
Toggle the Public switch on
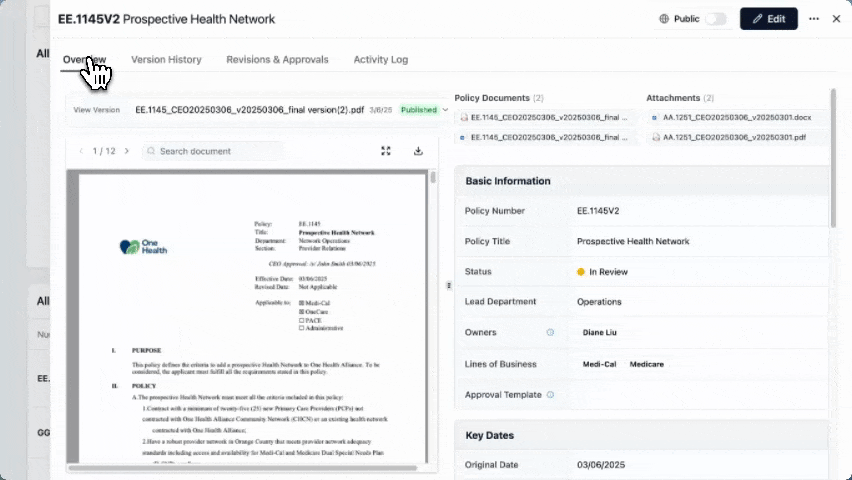point(716,19)
